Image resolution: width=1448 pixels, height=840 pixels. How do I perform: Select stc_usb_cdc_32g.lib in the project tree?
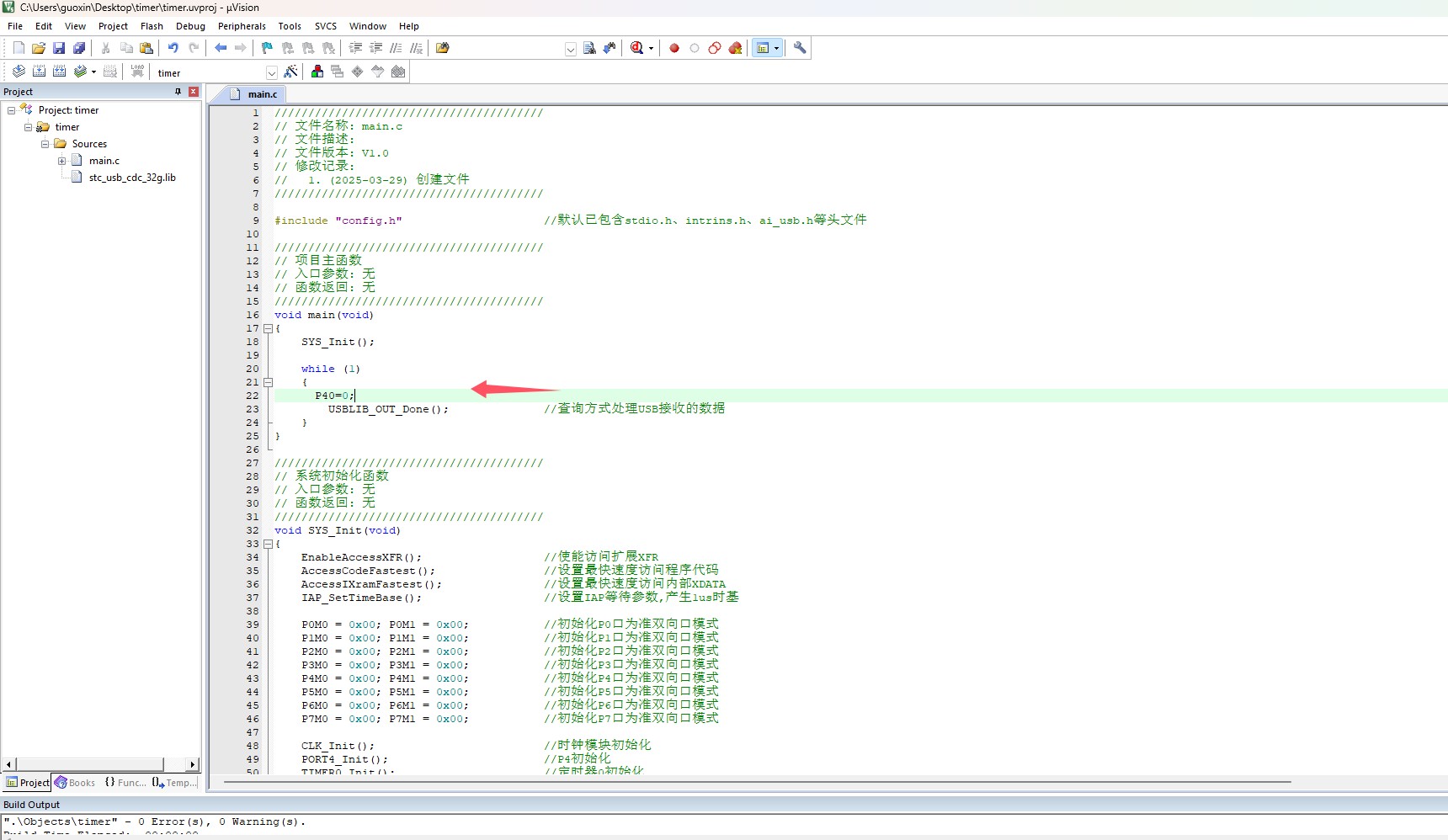132,178
